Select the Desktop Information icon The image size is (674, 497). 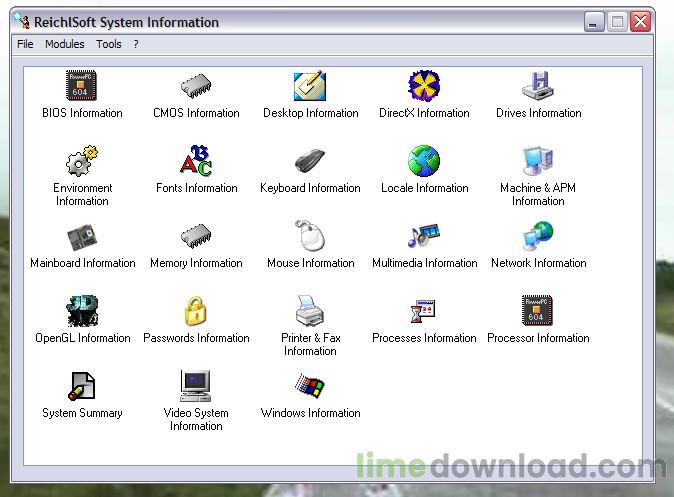click(310, 86)
